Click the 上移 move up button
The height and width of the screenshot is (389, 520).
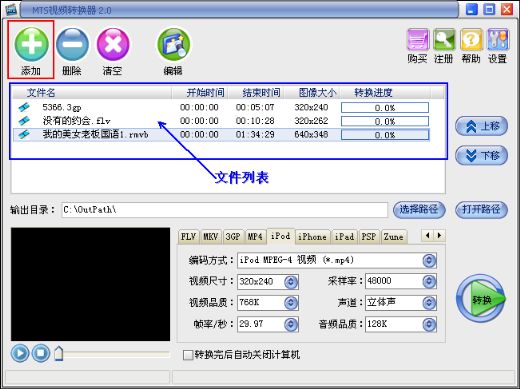pyautogui.click(x=481, y=126)
